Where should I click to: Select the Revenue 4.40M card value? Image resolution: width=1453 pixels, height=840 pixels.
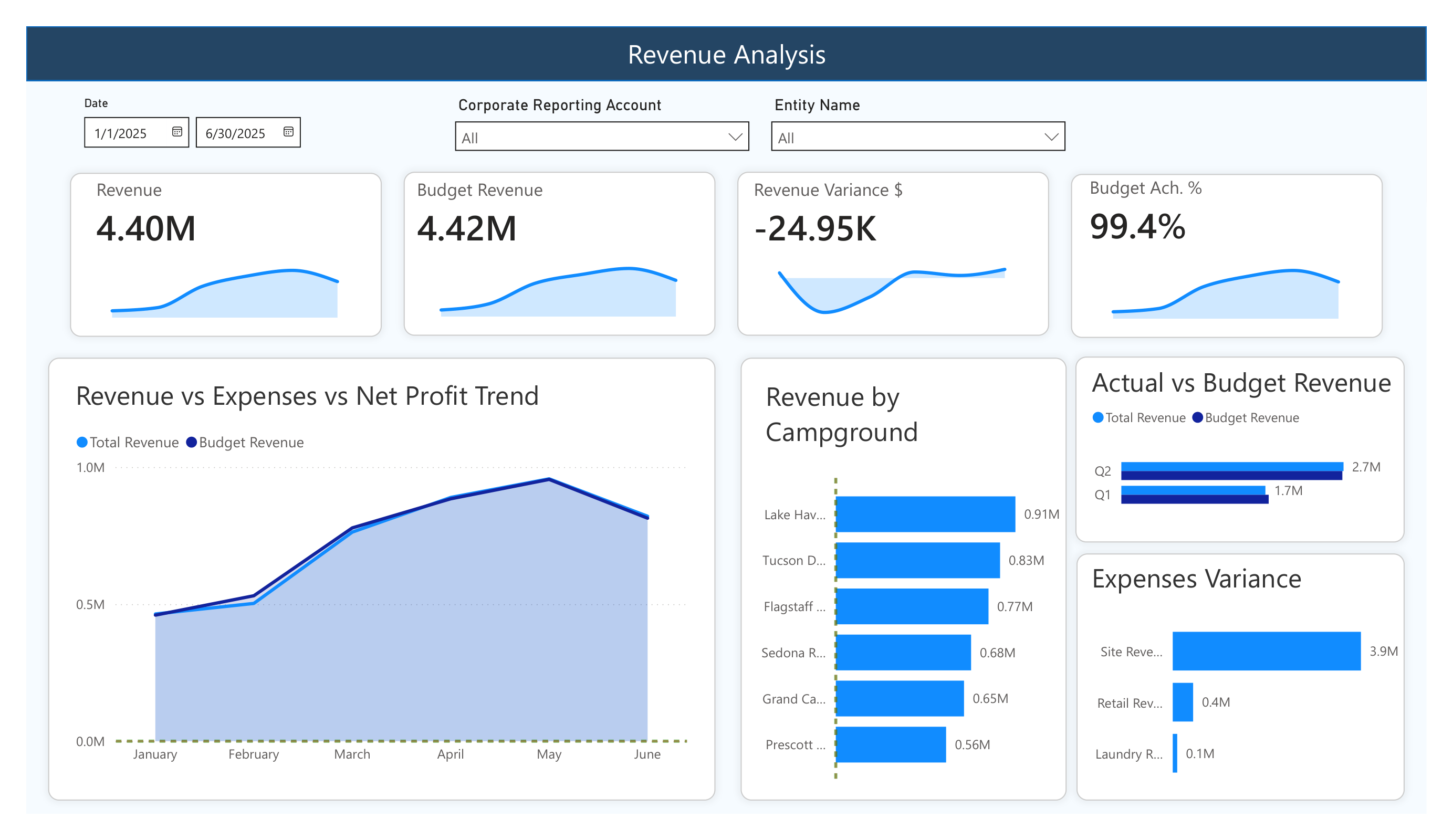tap(146, 228)
